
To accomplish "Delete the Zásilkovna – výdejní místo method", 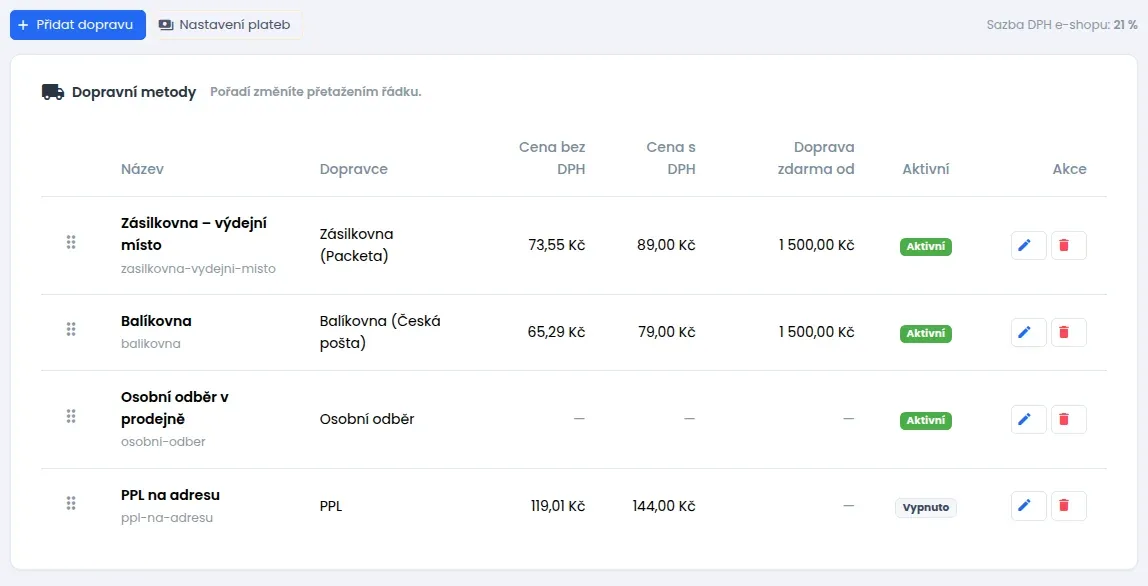I will pyautogui.click(x=1068, y=245).
